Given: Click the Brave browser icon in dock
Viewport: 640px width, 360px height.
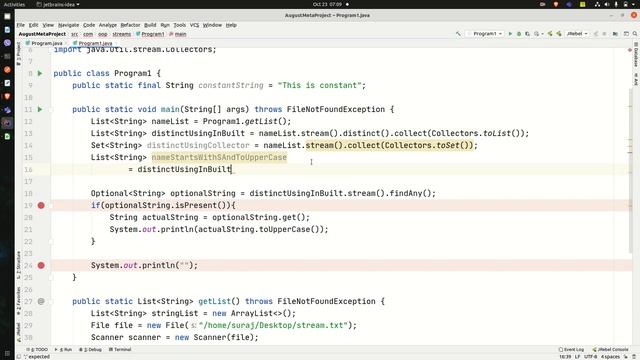Looking at the screenshot, I should (7, 96).
